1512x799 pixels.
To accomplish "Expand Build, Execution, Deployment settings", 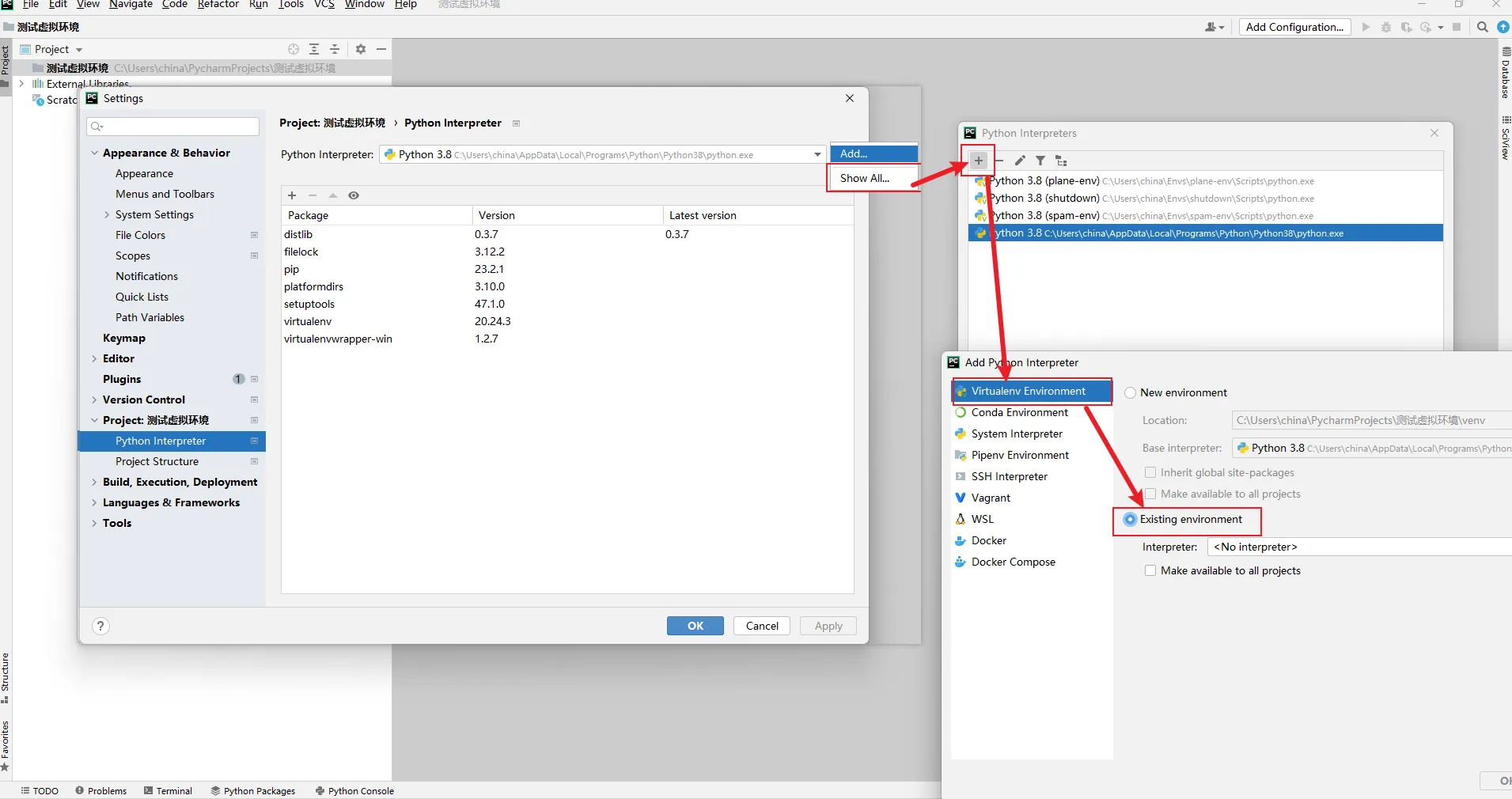I will [x=95, y=482].
